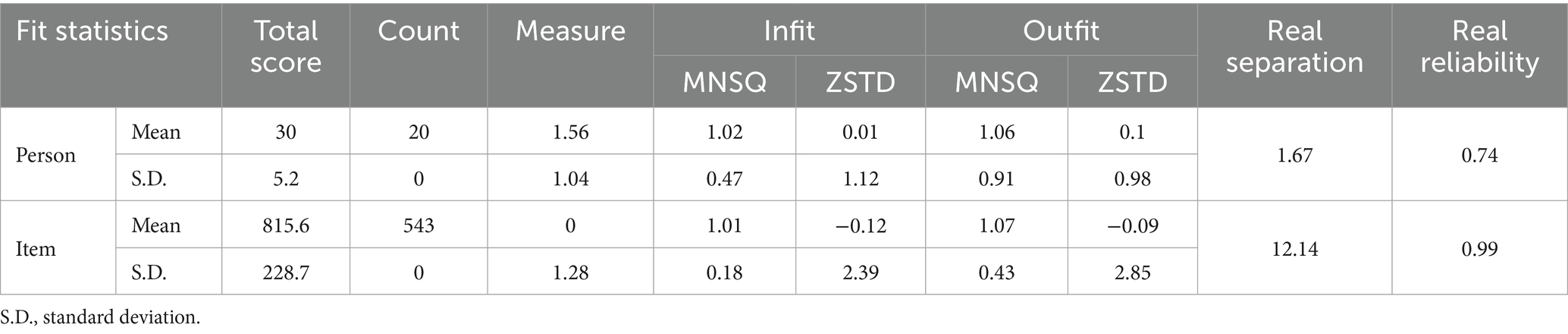The height and width of the screenshot is (334, 1568).
Task: Select the Item real separation value 12.14
Action: [1294, 249]
